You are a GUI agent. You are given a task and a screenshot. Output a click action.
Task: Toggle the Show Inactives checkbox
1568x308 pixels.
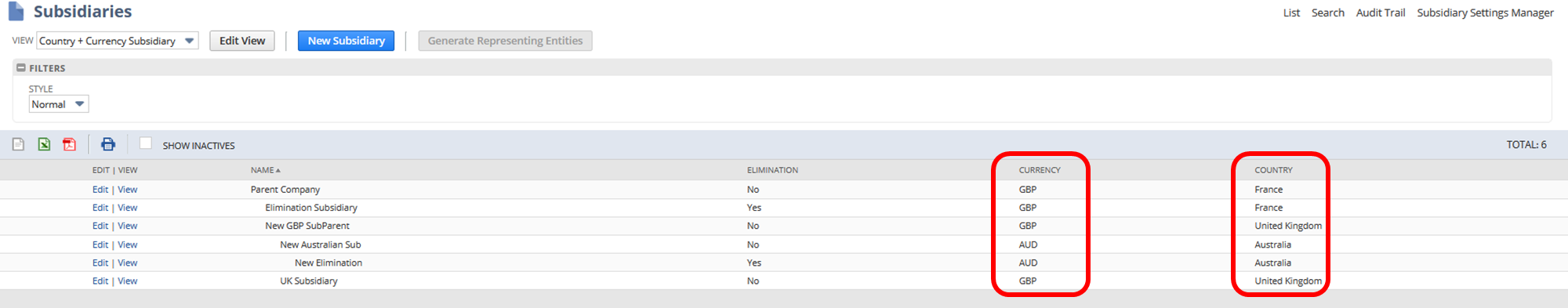[146, 143]
